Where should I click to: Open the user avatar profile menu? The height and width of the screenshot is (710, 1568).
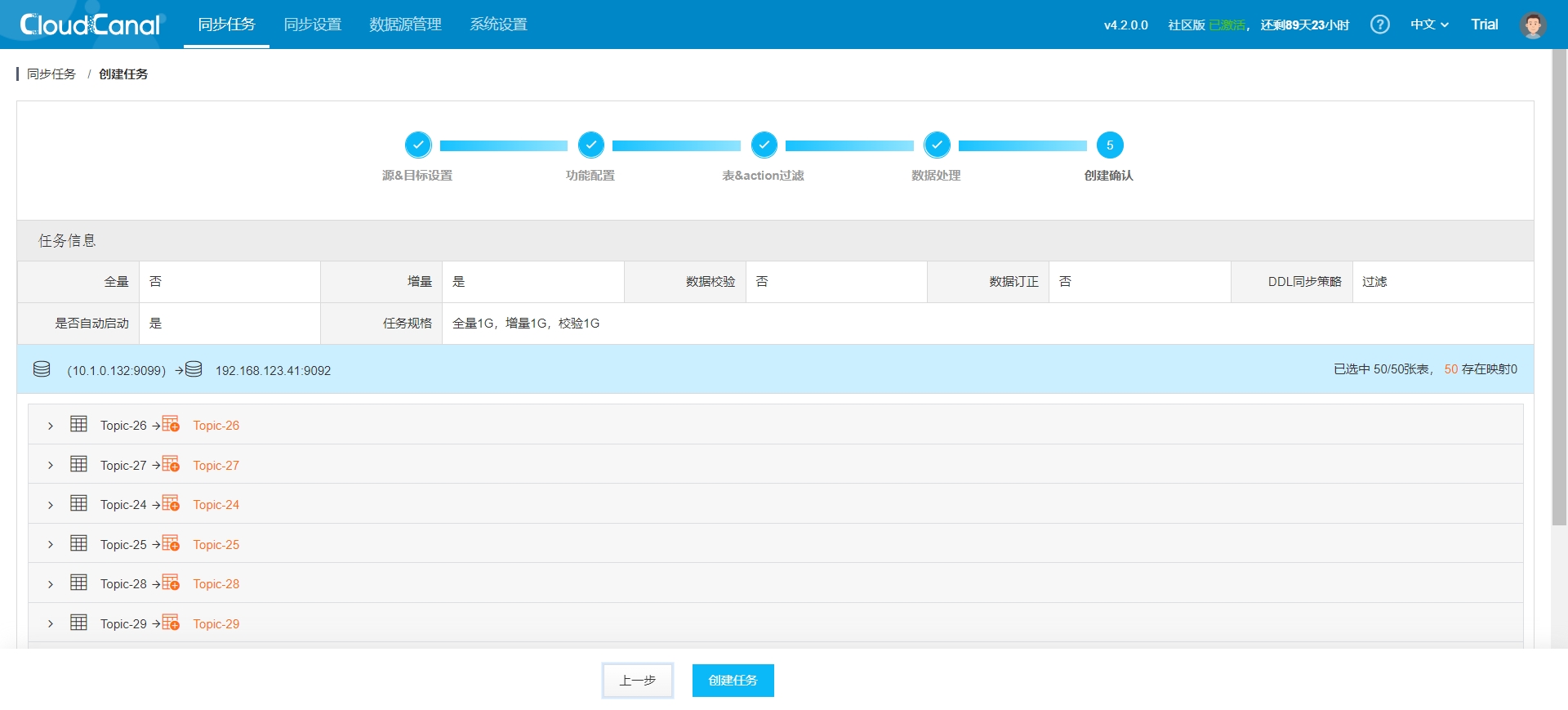point(1532,25)
